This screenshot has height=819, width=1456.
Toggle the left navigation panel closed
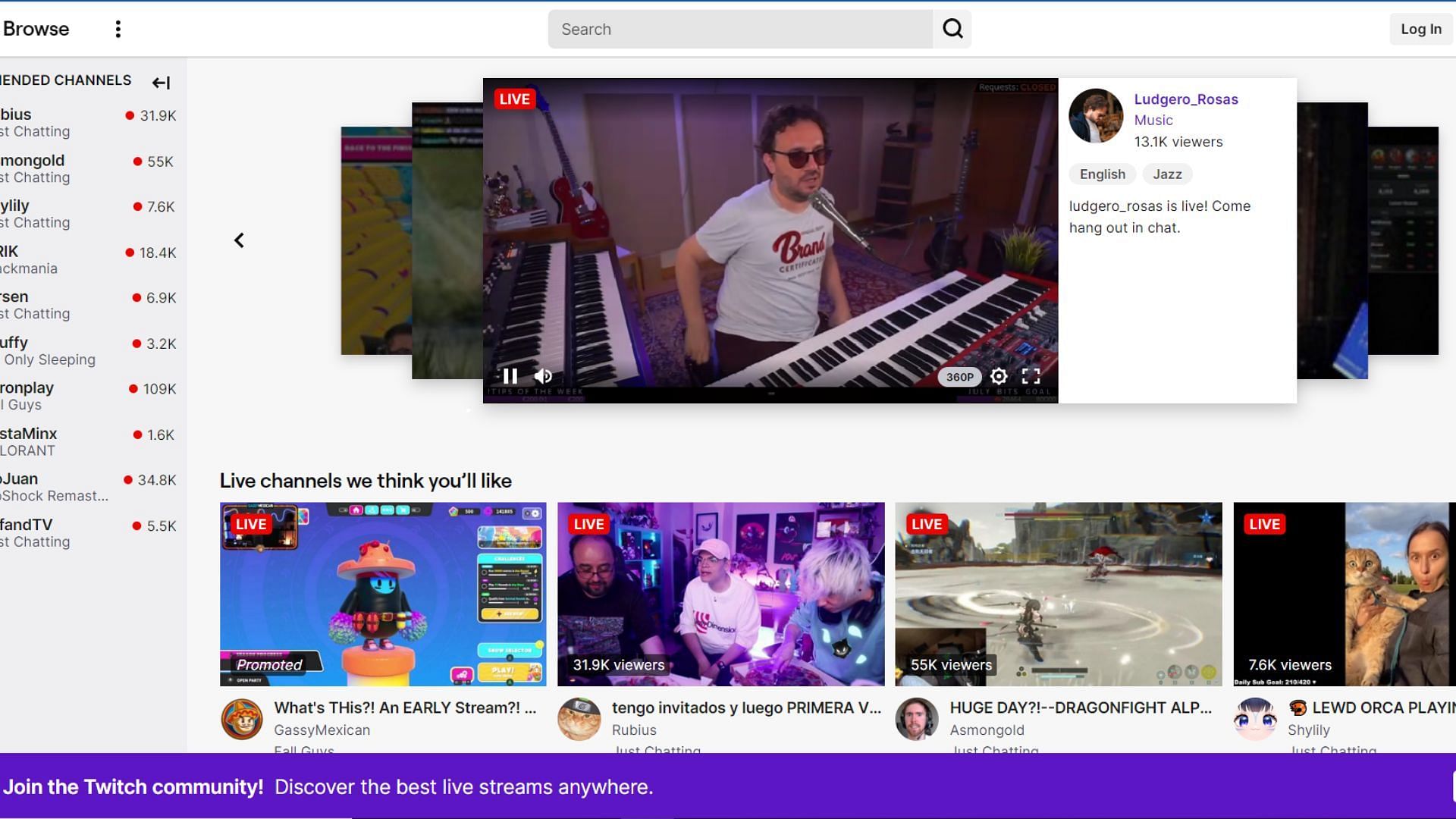(x=161, y=81)
